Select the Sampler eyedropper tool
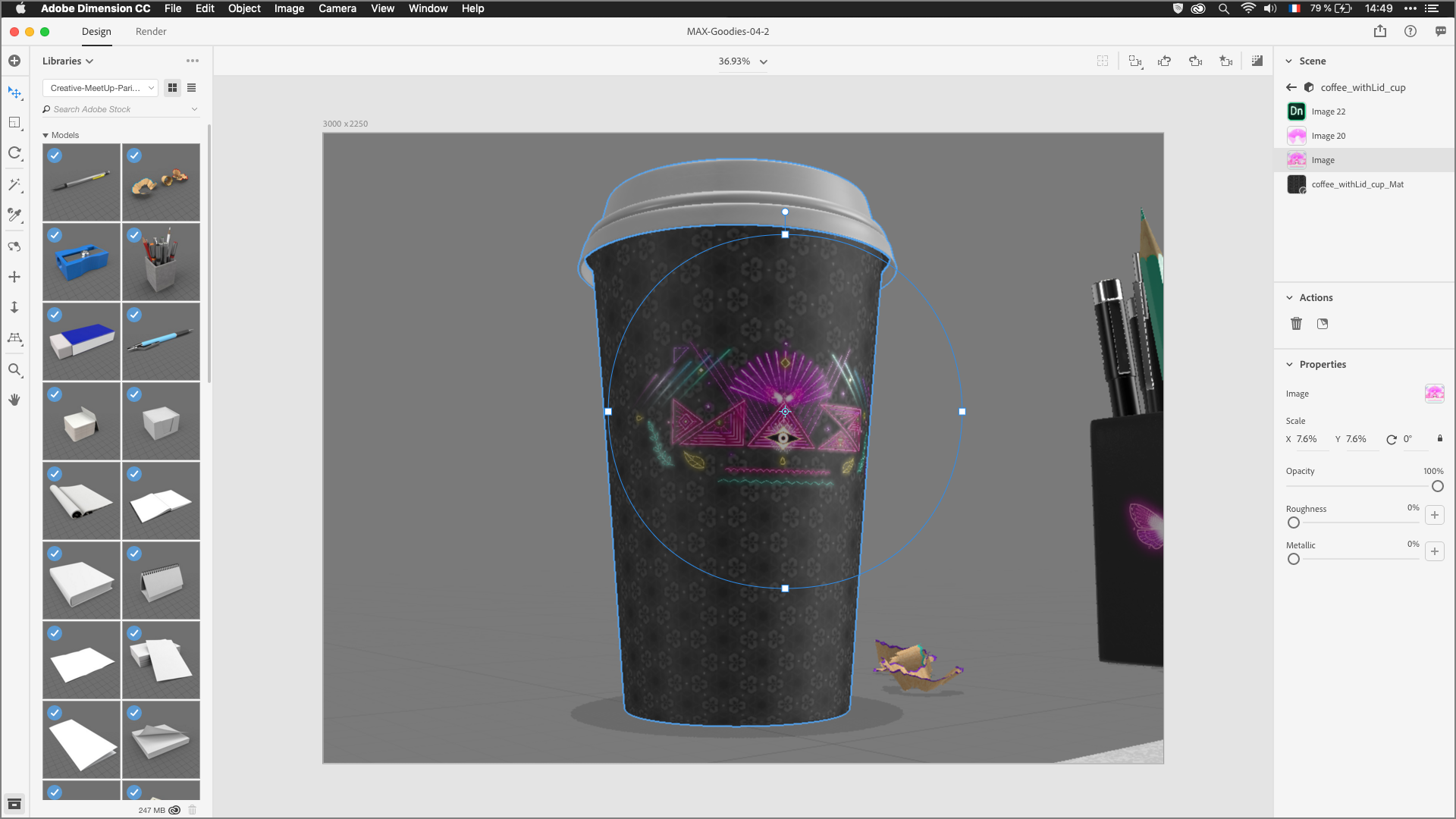This screenshot has height=819, width=1456. click(x=14, y=215)
